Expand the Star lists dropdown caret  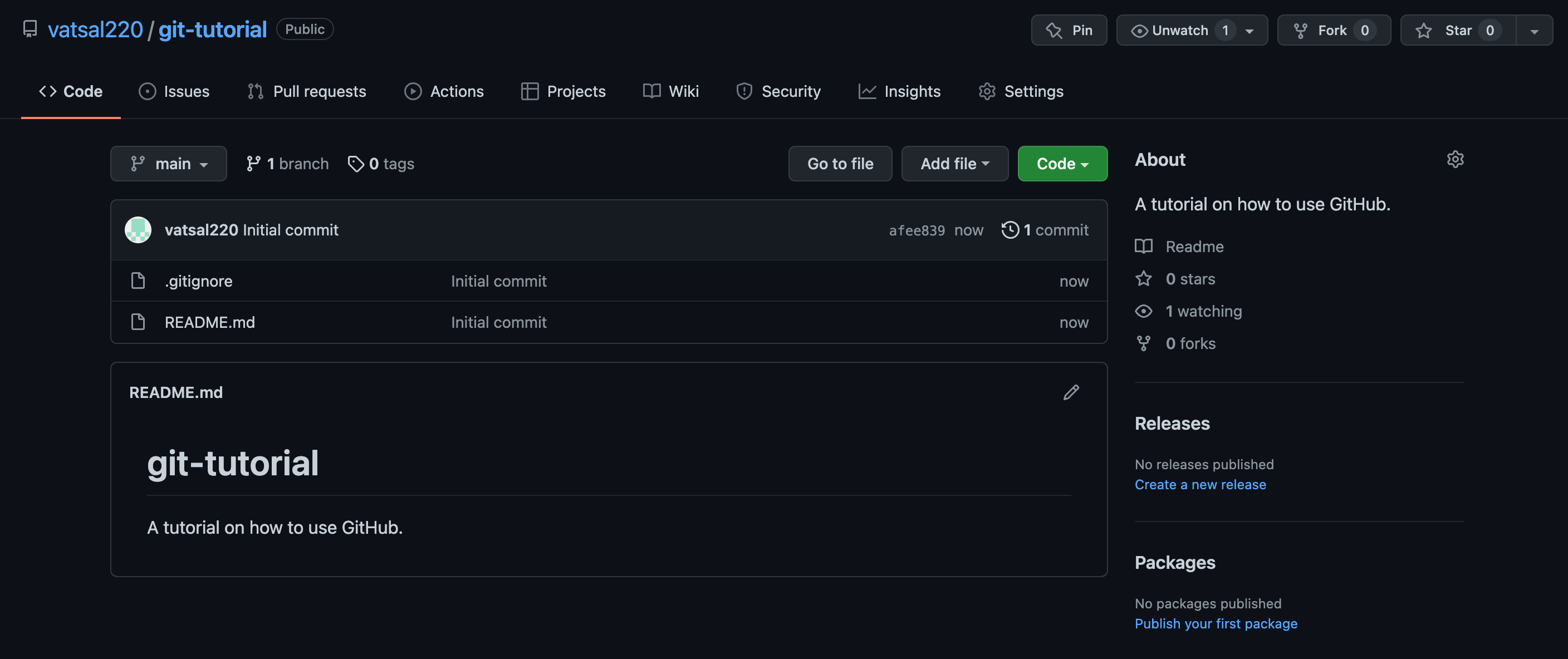tap(1534, 31)
